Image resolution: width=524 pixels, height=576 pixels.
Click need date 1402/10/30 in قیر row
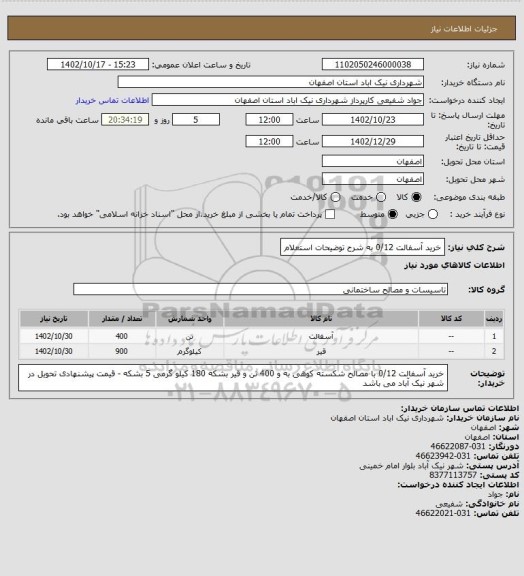54,352
